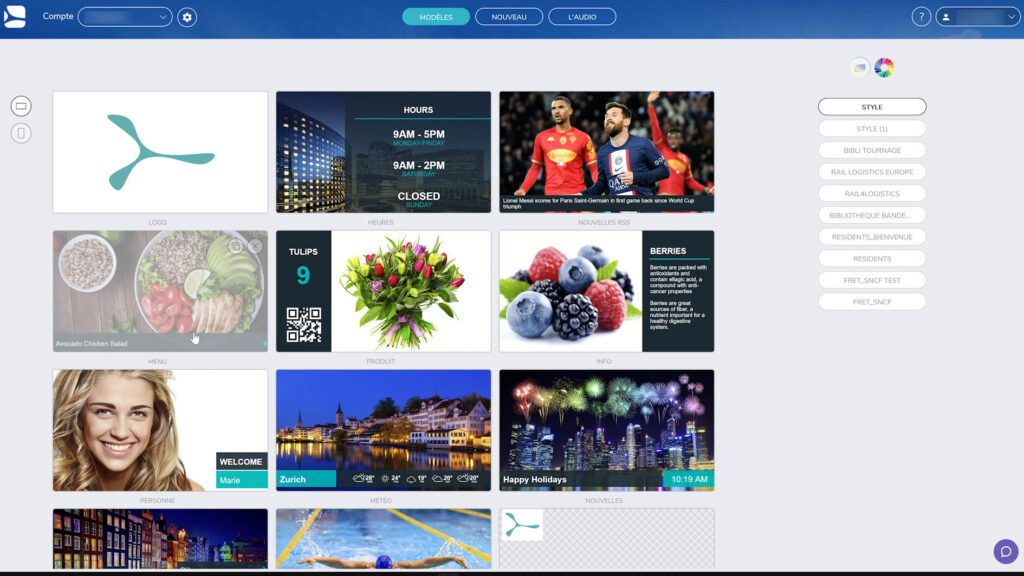Click the PRODUIT caption label
The height and width of the screenshot is (576, 1024).
click(x=381, y=362)
